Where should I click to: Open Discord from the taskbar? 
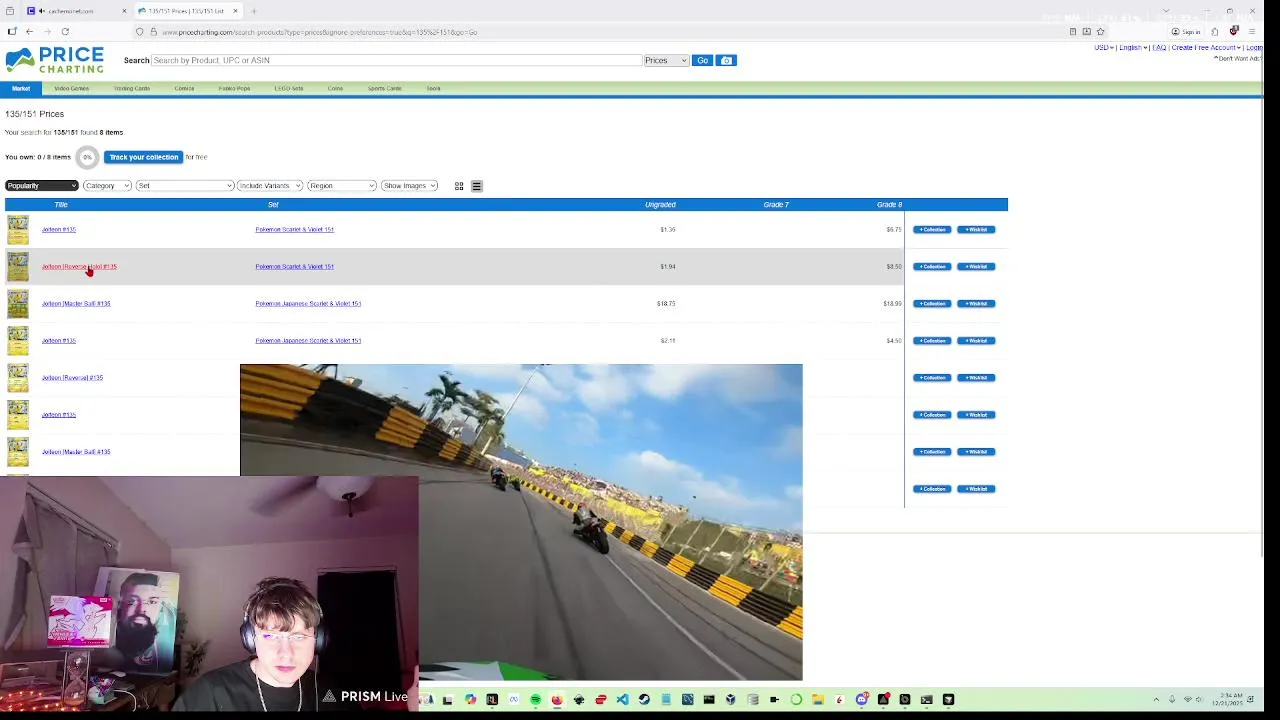[861, 700]
